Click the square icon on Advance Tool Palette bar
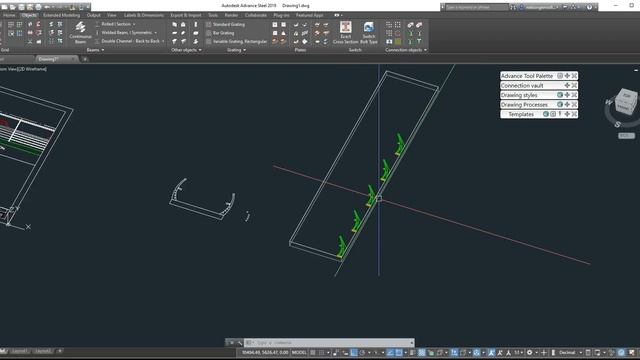640x360 pixels. [x=560, y=76]
